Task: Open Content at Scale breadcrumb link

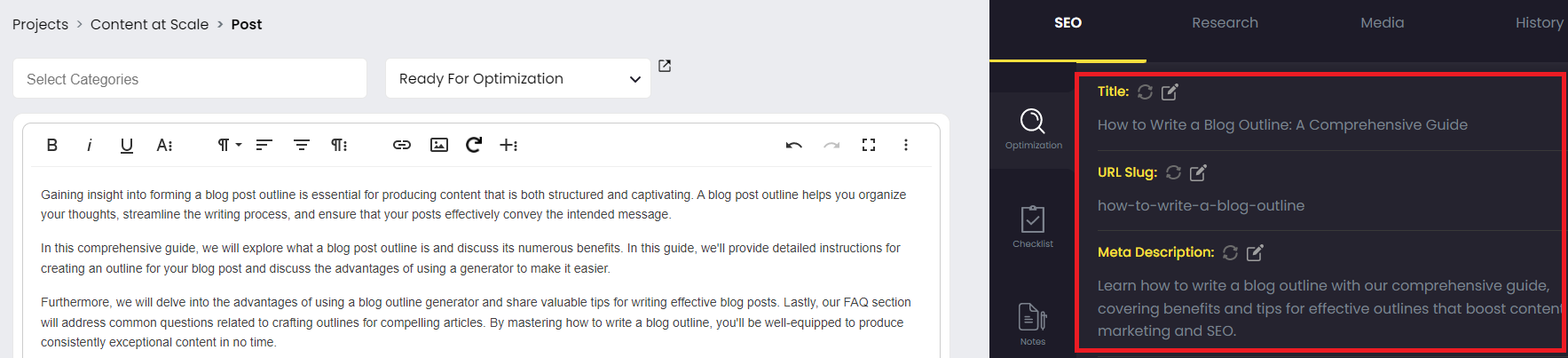Action: click(149, 24)
